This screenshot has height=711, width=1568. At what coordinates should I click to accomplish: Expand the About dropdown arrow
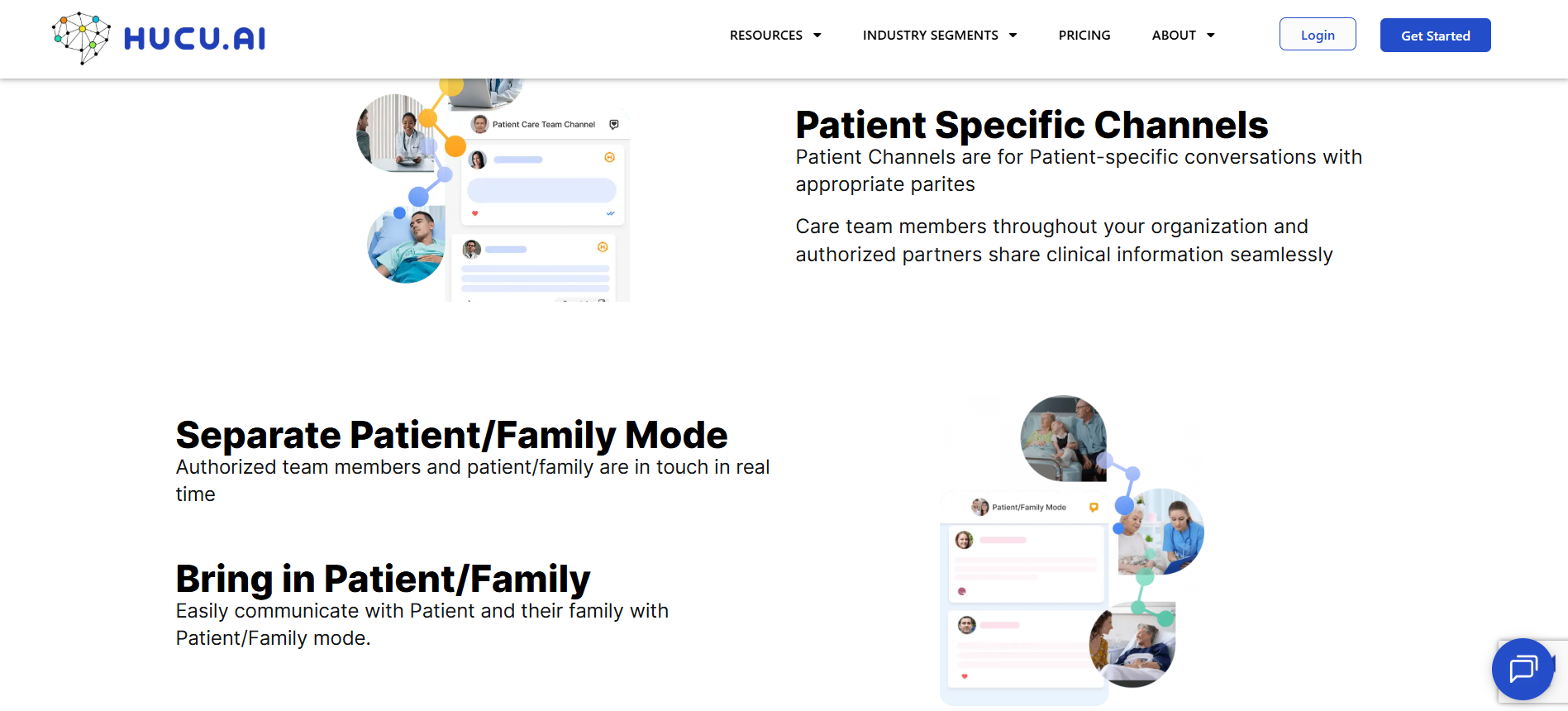coord(1211,36)
